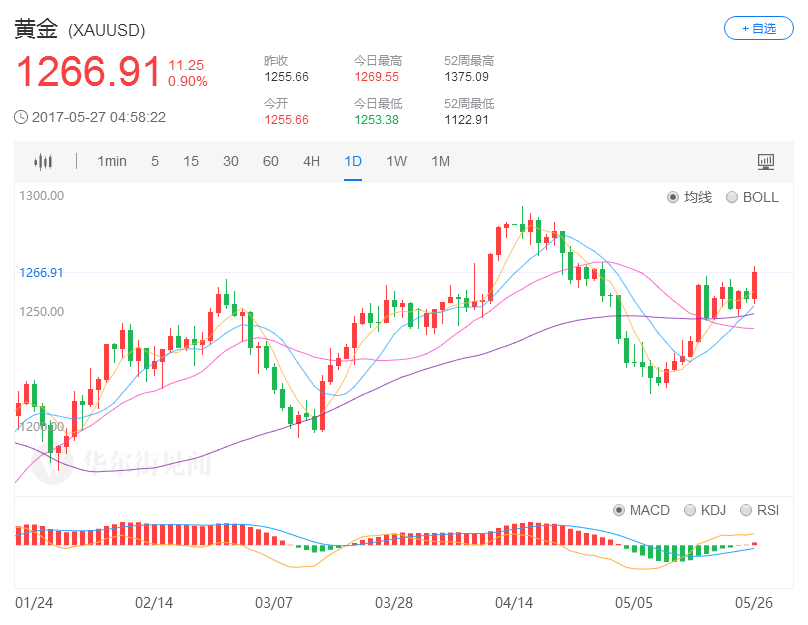This screenshot has width=808, height=625.
Task: Select the 60 minute timeframe tab
Action: click(270, 161)
